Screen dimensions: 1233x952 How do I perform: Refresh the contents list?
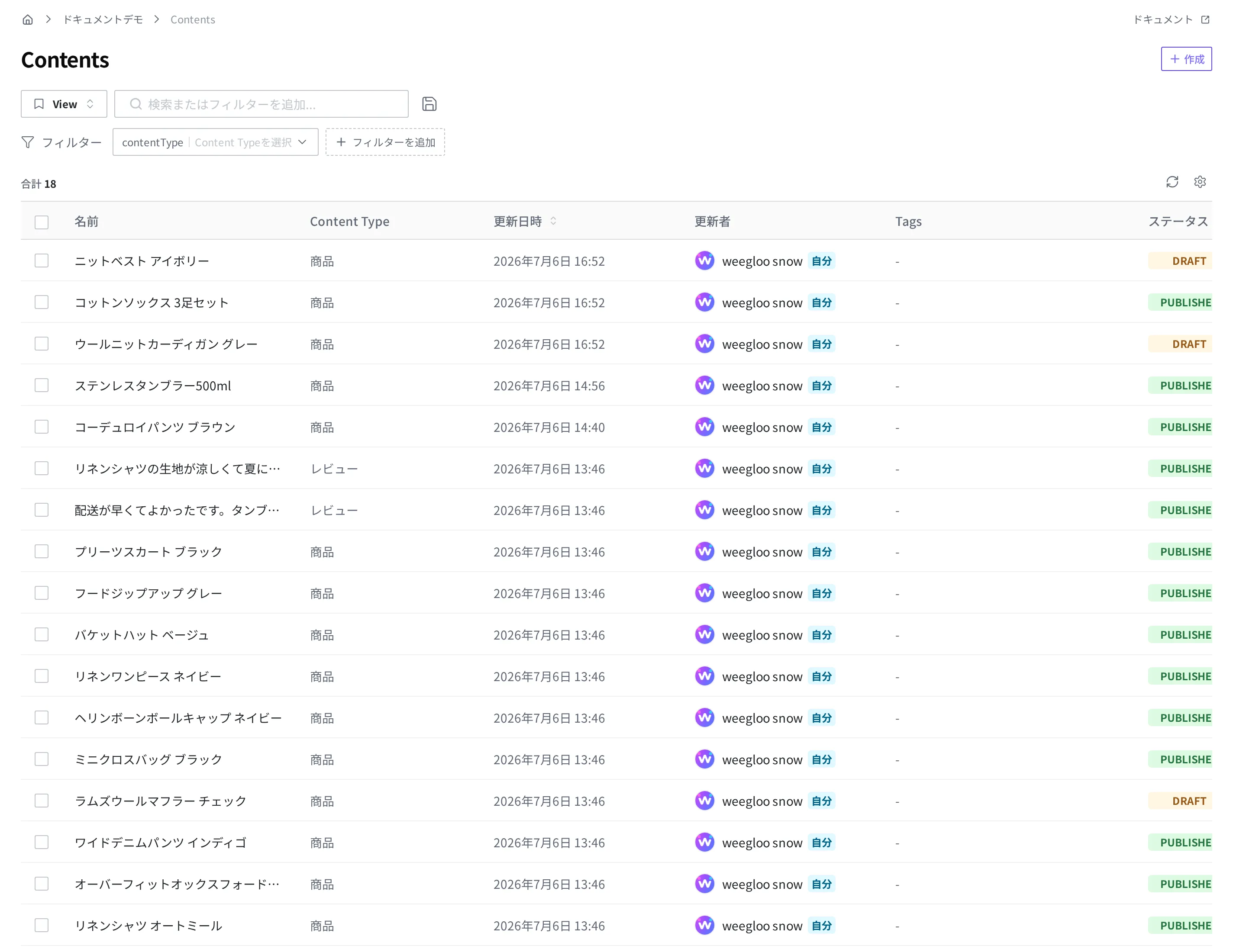tap(1172, 182)
